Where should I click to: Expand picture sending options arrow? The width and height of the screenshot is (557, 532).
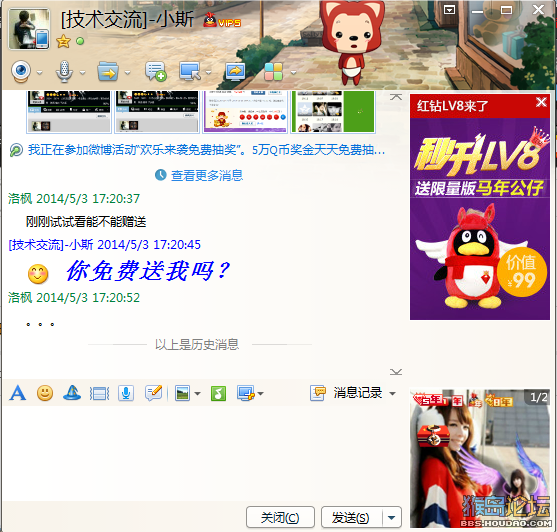point(198,393)
